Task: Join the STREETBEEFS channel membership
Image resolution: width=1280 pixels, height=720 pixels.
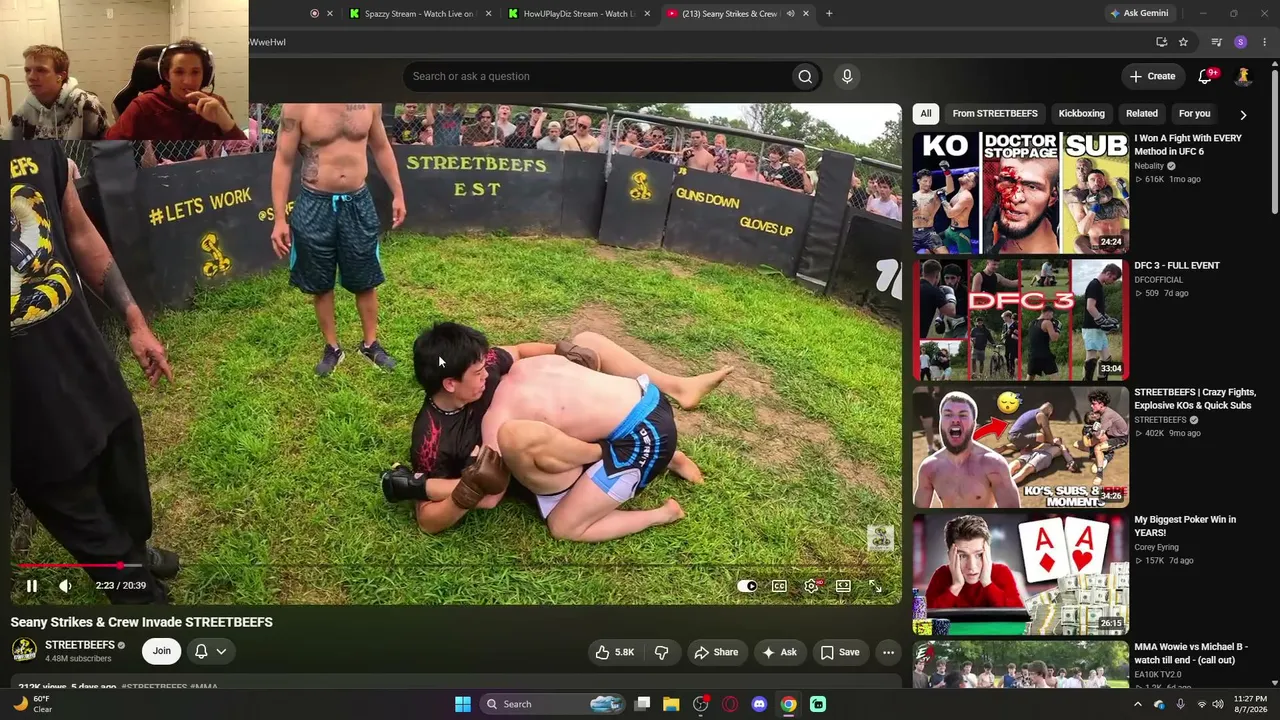Action: point(161,651)
